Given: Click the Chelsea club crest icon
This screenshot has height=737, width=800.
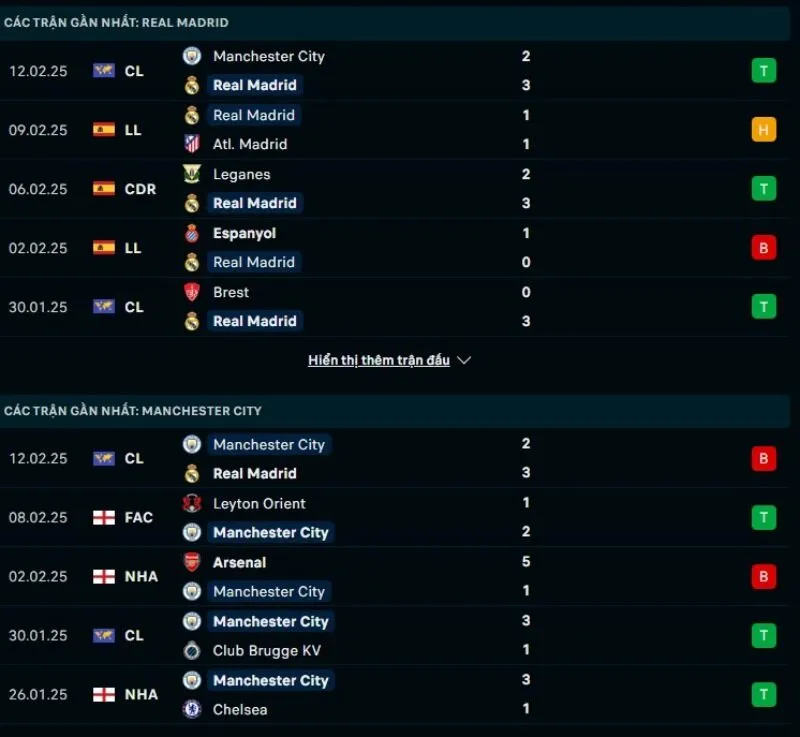Looking at the screenshot, I should pyautogui.click(x=192, y=709).
